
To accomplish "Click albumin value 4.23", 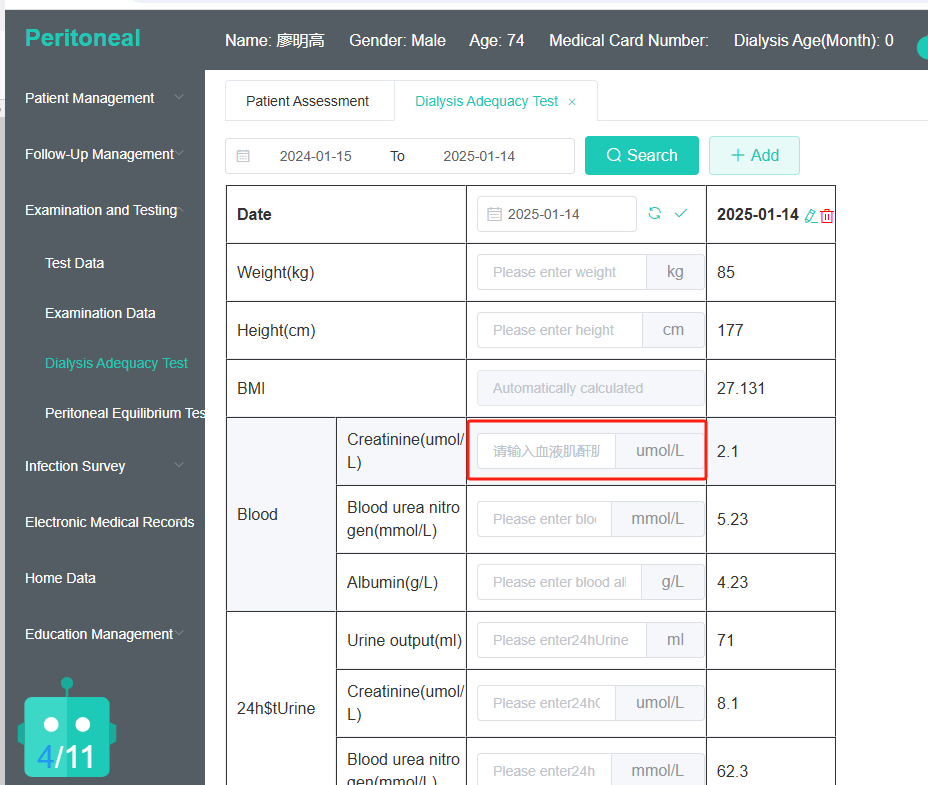I will pos(732,583).
